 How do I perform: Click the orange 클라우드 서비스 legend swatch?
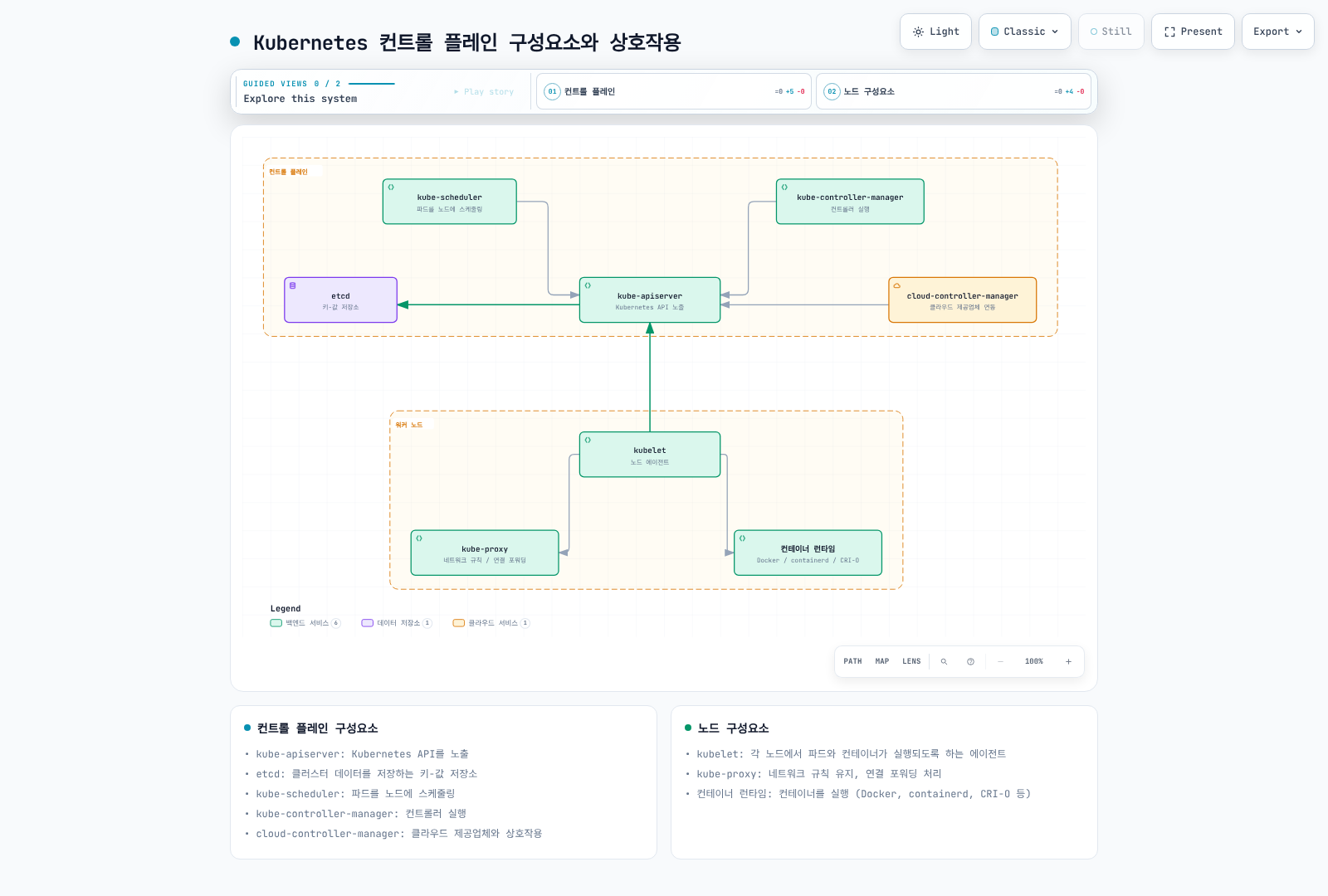pyautogui.click(x=458, y=623)
